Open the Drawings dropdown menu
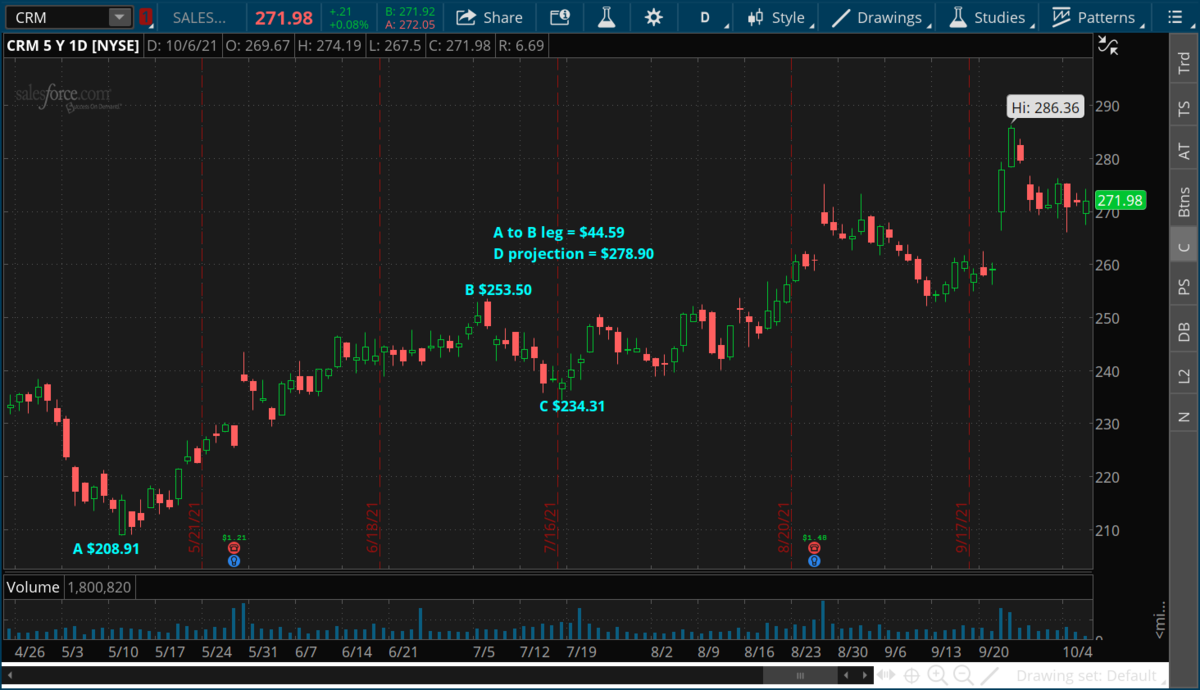Screen dimensions: 1200x690 [x=877, y=17]
